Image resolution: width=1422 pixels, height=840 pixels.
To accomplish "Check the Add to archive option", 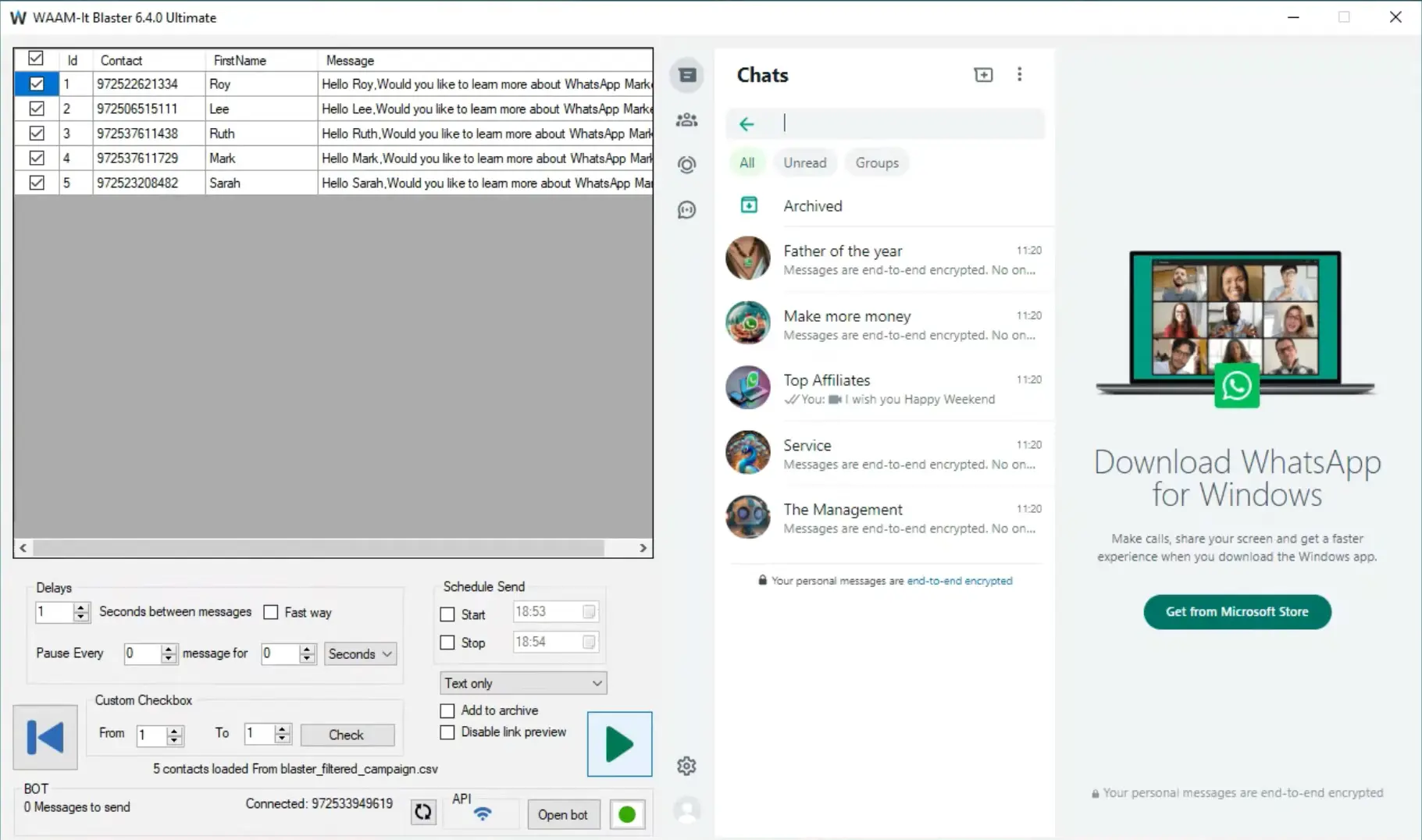I will 447,710.
